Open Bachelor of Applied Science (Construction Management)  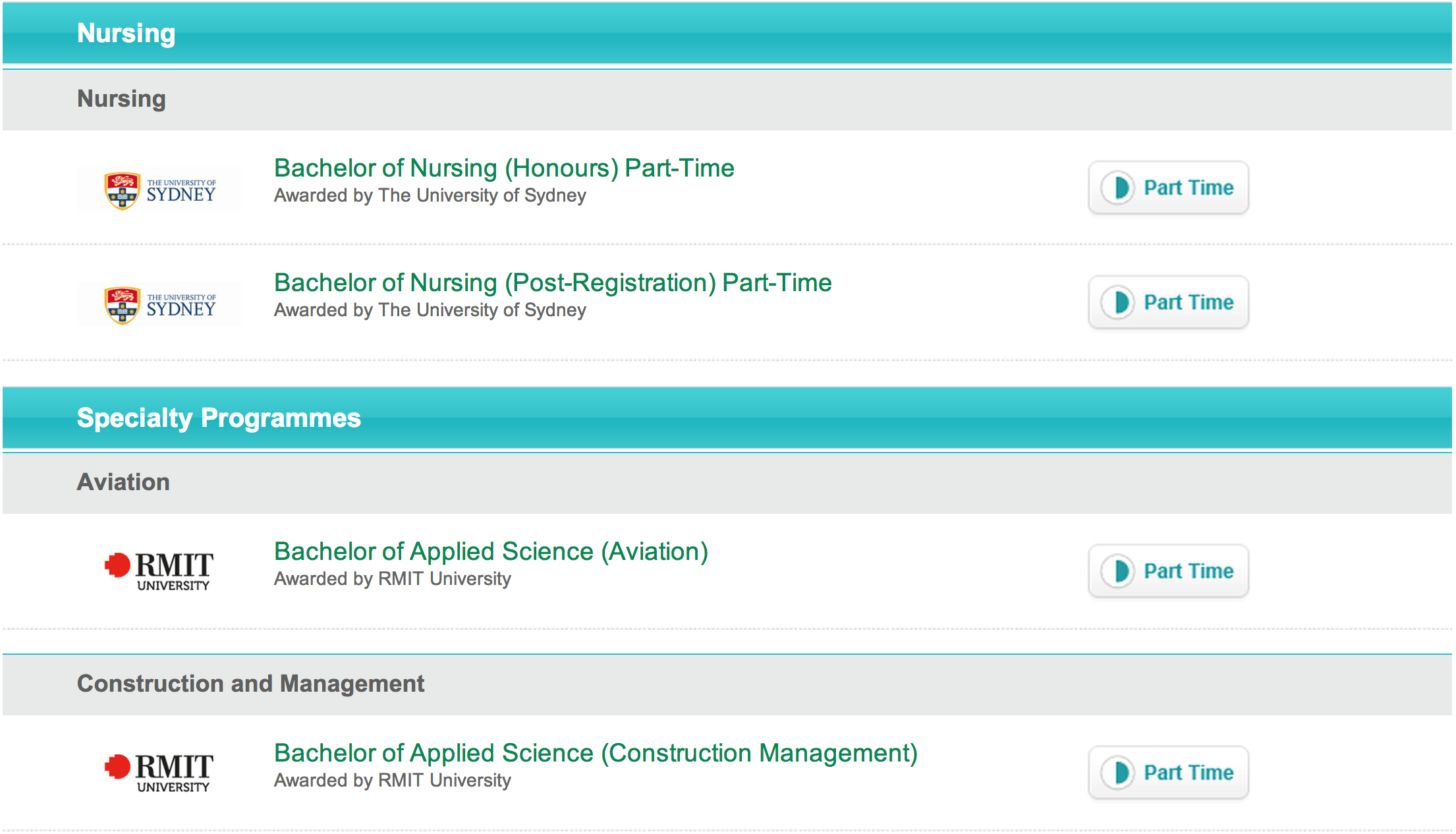point(596,754)
